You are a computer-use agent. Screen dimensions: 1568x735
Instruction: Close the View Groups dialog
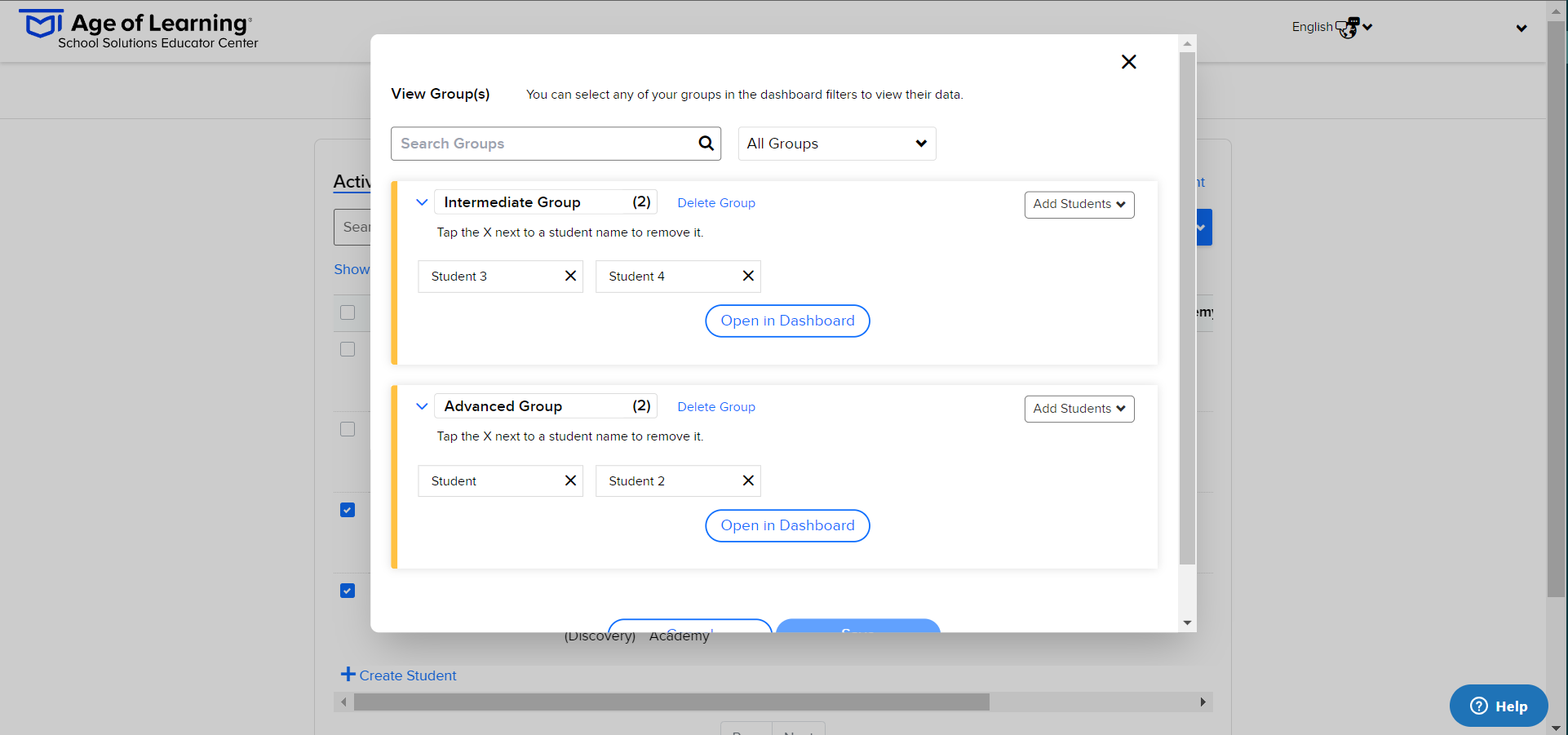pyautogui.click(x=1128, y=62)
